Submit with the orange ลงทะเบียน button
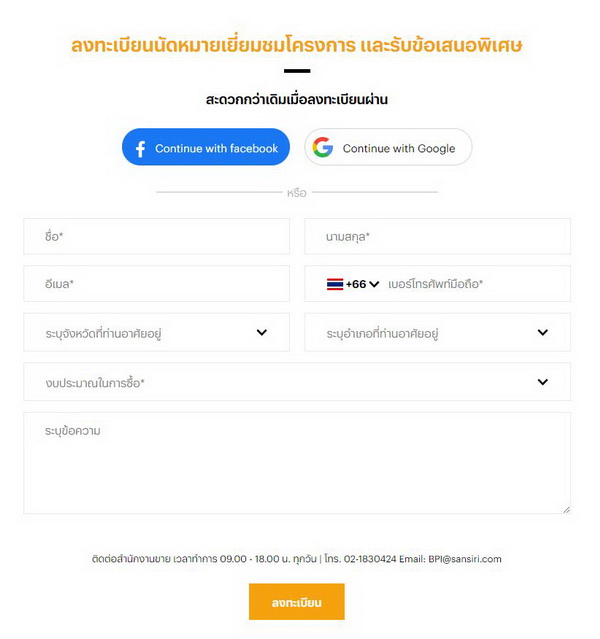600x639 pixels. click(297, 602)
